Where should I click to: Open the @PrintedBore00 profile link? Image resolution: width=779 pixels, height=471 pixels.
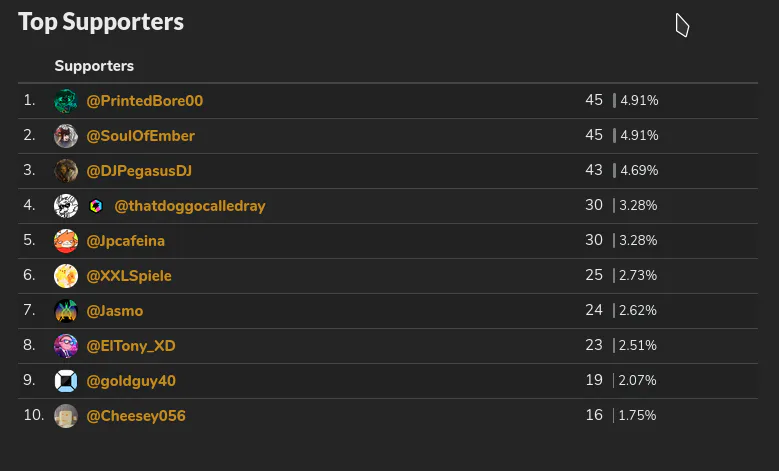[145, 101]
